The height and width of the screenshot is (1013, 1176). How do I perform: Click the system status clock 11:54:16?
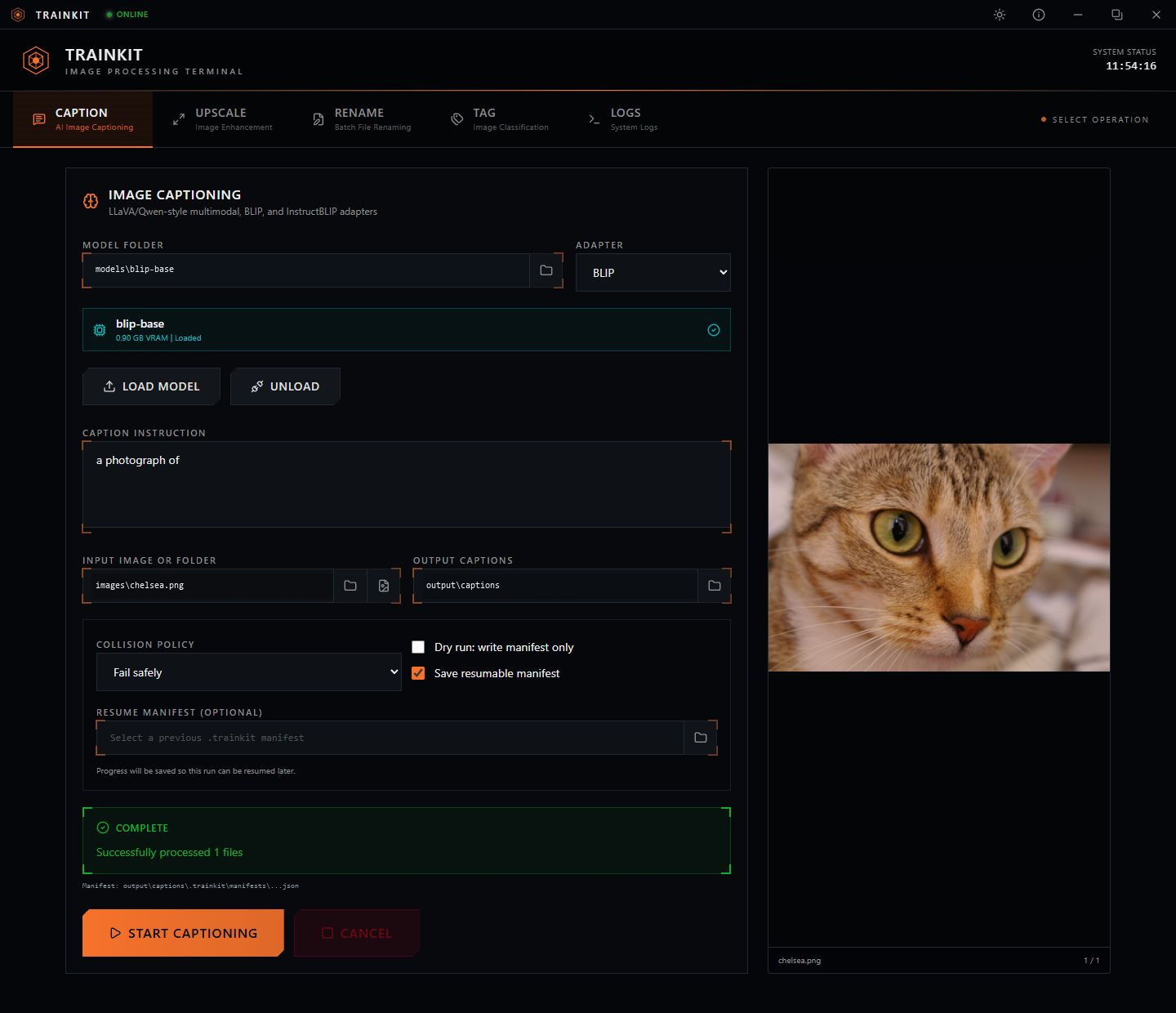pyautogui.click(x=1131, y=66)
